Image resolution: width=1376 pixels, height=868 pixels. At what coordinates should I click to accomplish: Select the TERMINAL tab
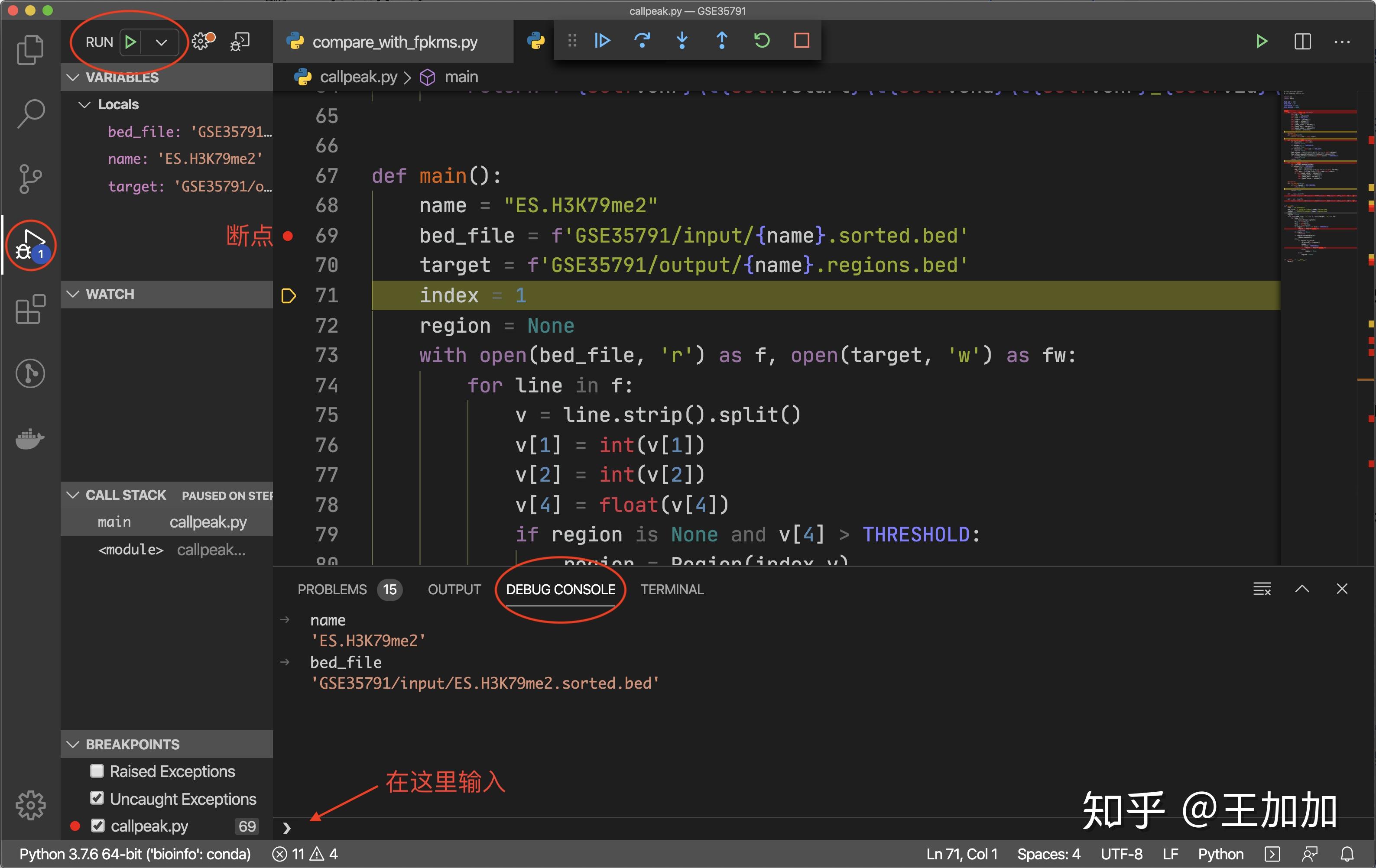tap(672, 589)
